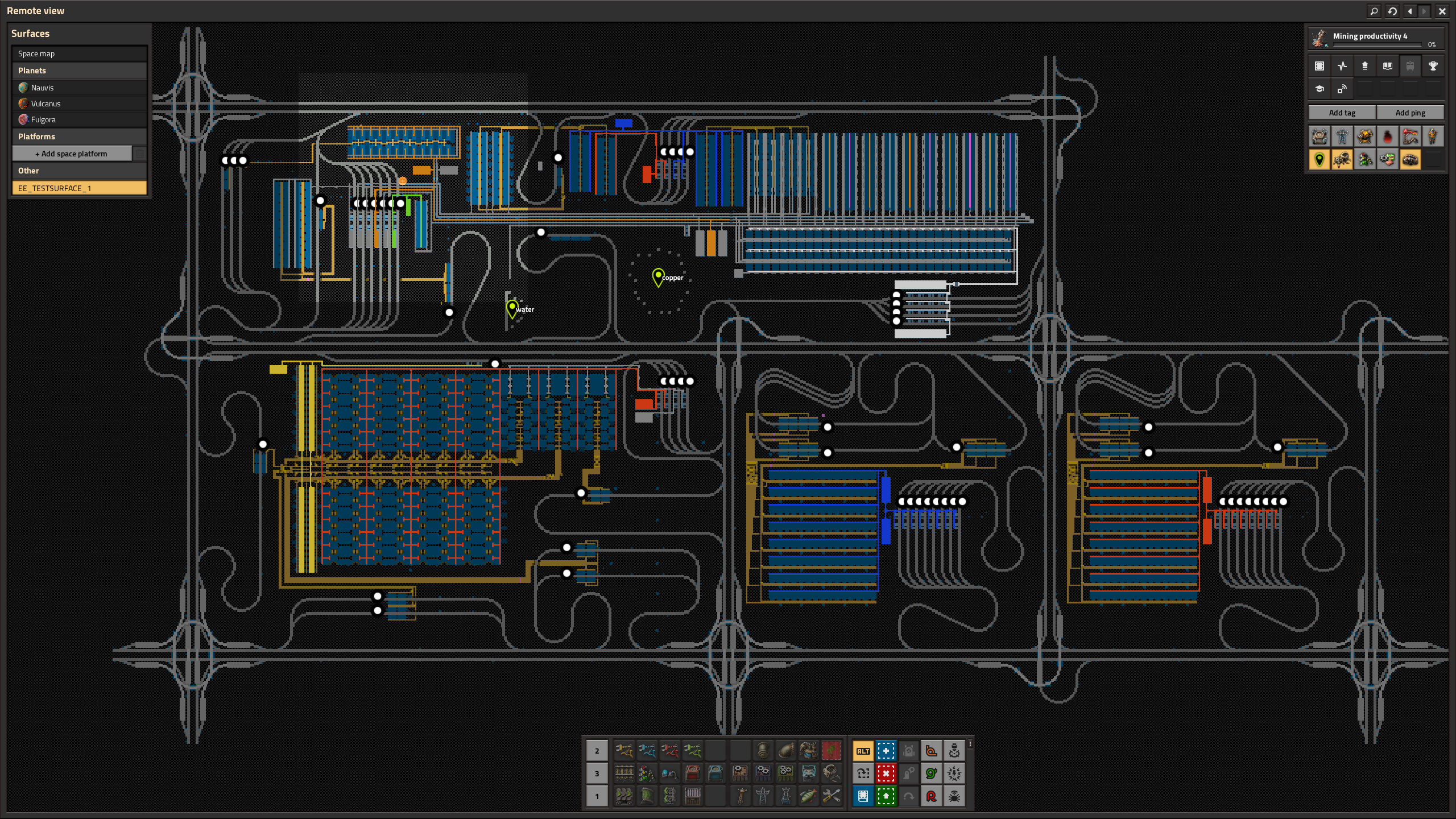Switch to Vulcanus planet surface
Screen dimensions: 1456x819
click(x=80, y=104)
